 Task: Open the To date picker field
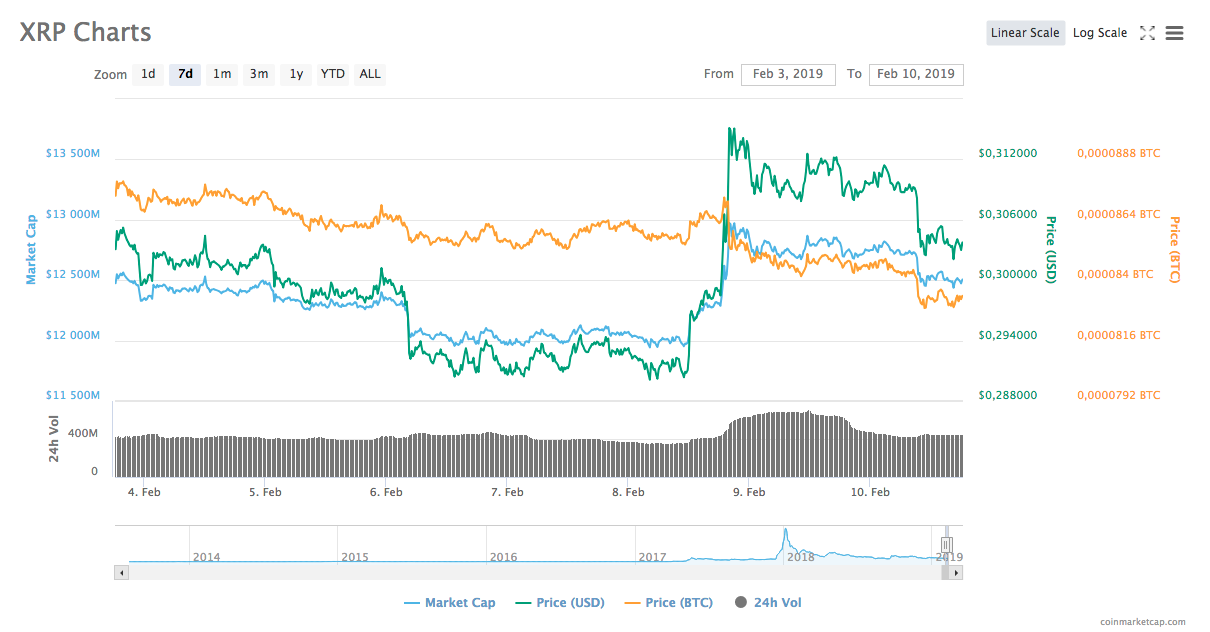click(x=916, y=74)
